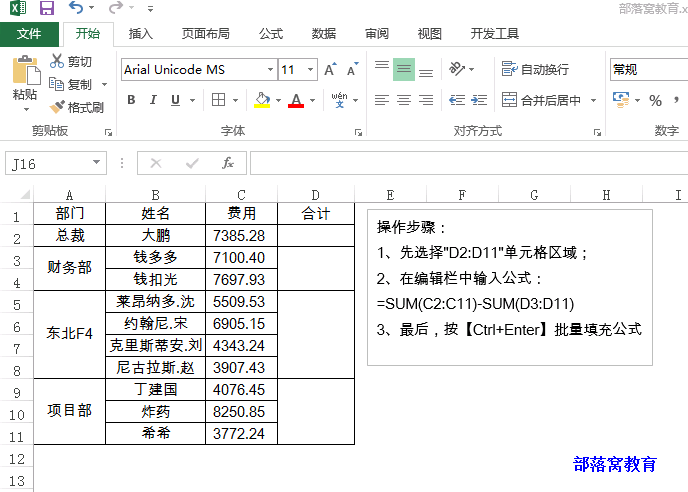Viewport: 688px width, 492px height.
Task: Click 合并后居中 merge and center button
Action: click(x=541, y=101)
